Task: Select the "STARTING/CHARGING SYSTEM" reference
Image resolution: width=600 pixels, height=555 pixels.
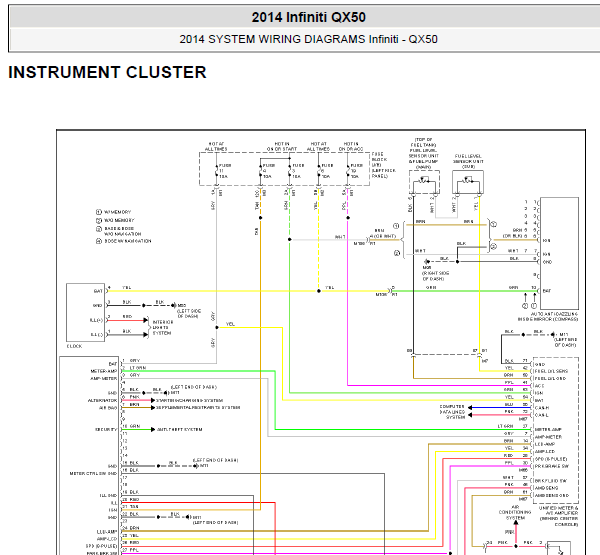Action: [x=189, y=400]
